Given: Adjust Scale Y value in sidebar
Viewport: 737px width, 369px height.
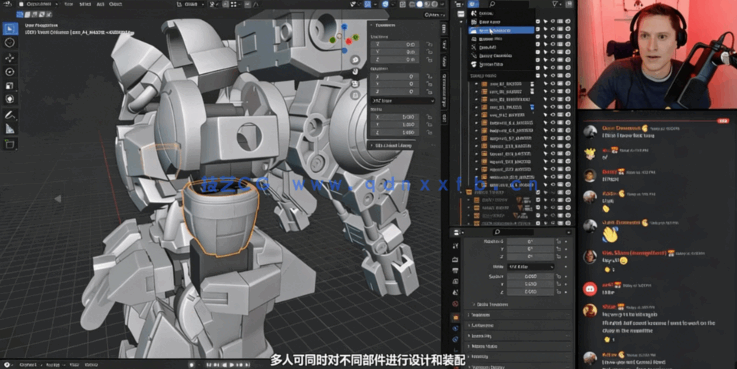Looking at the screenshot, I should pyautogui.click(x=395, y=125).
